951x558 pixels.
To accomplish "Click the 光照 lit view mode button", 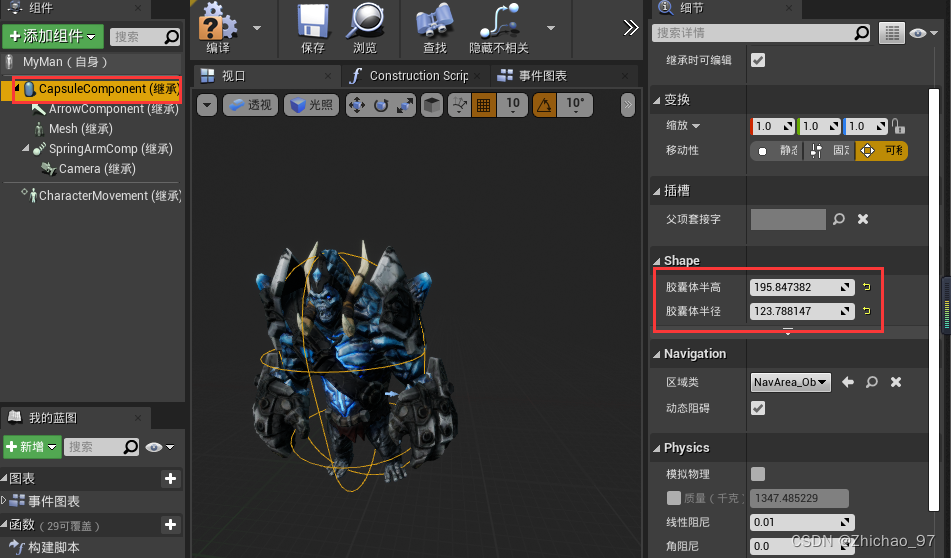I will tap(311, 105).
